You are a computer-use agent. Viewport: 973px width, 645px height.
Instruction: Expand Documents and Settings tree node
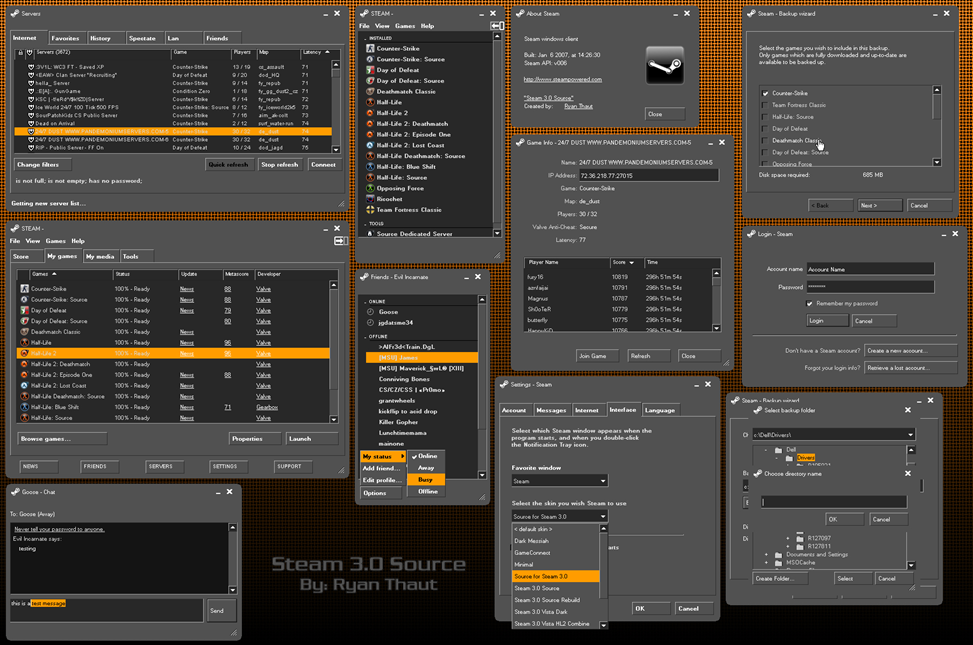coord(766,555)
